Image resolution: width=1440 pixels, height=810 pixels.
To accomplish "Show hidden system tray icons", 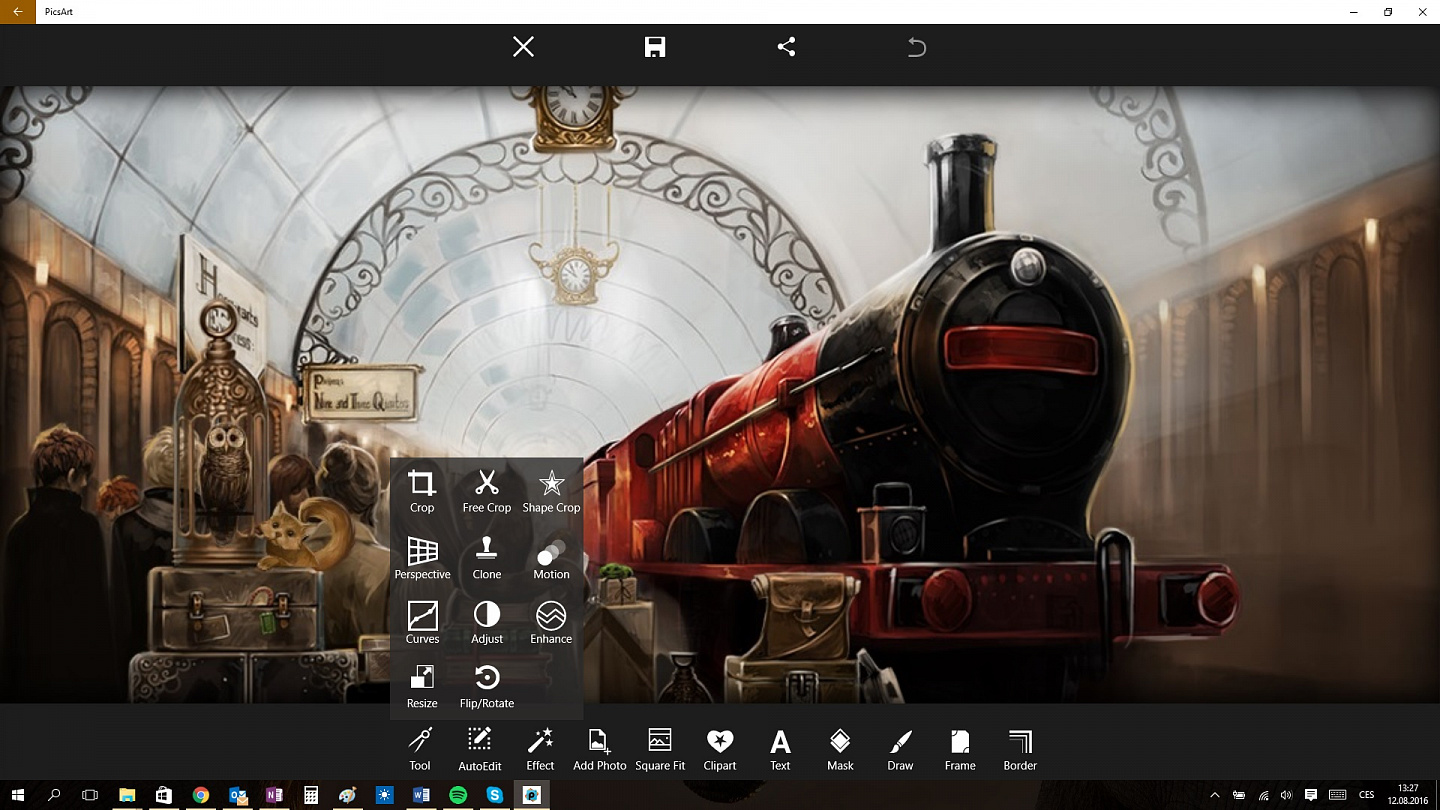I will click(x=1215, y=796).
